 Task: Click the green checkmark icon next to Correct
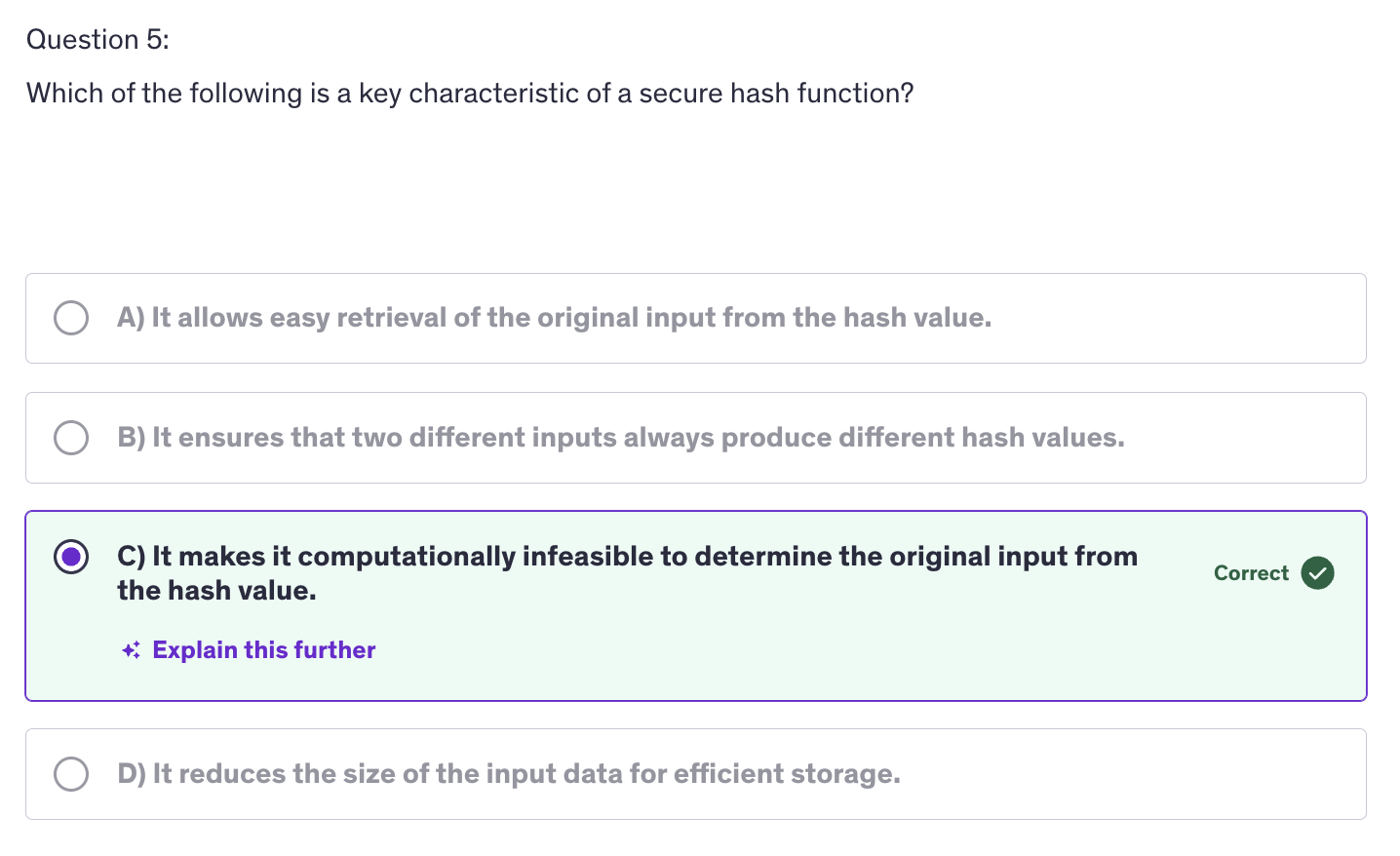point(1317,573)
